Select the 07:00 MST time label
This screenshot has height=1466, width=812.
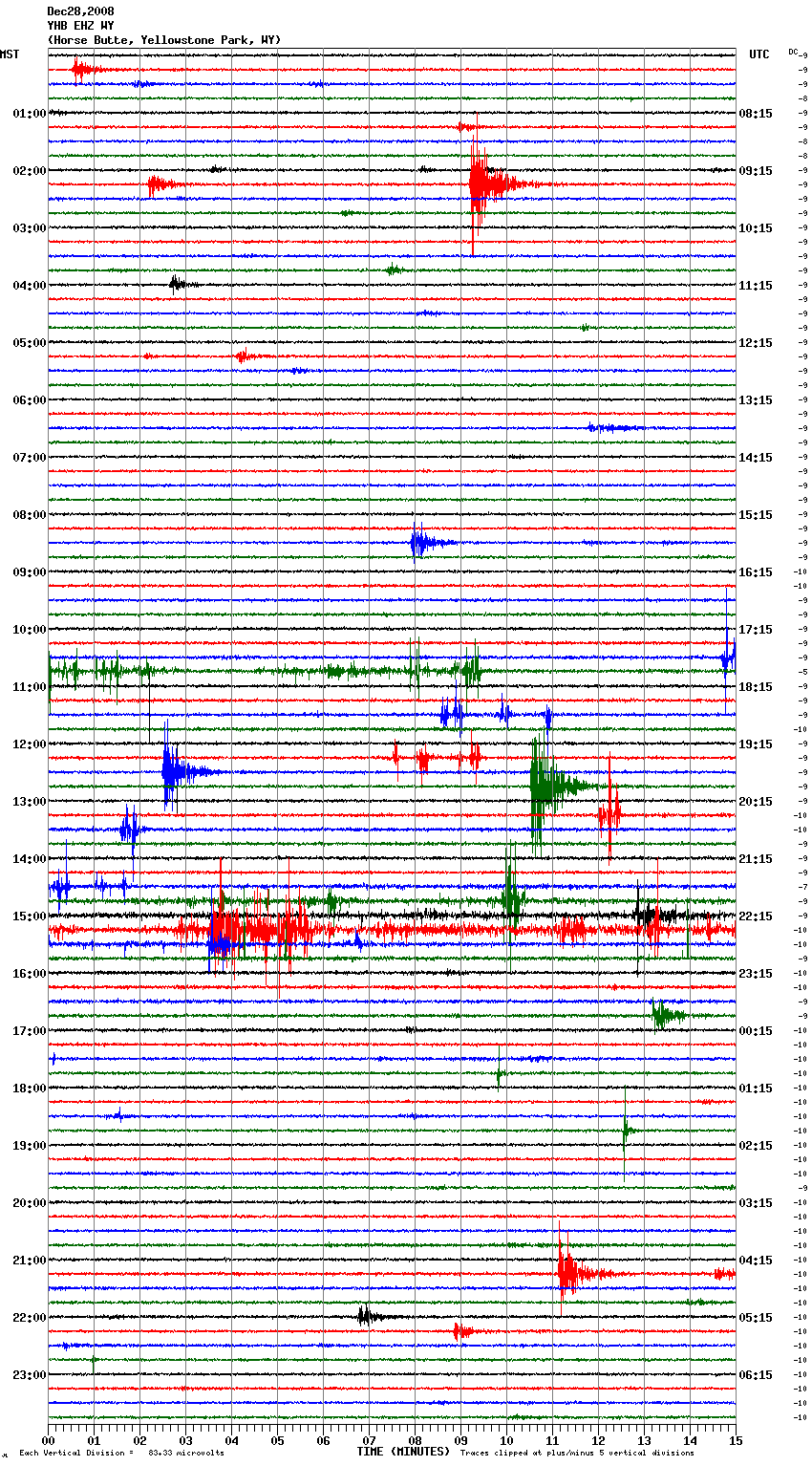coord(30,458)
